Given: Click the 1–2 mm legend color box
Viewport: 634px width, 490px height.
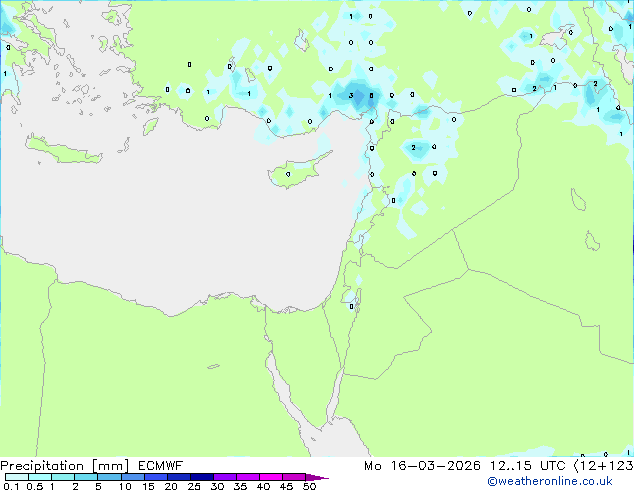Looking at the screenshot, I should pos(63,477).
